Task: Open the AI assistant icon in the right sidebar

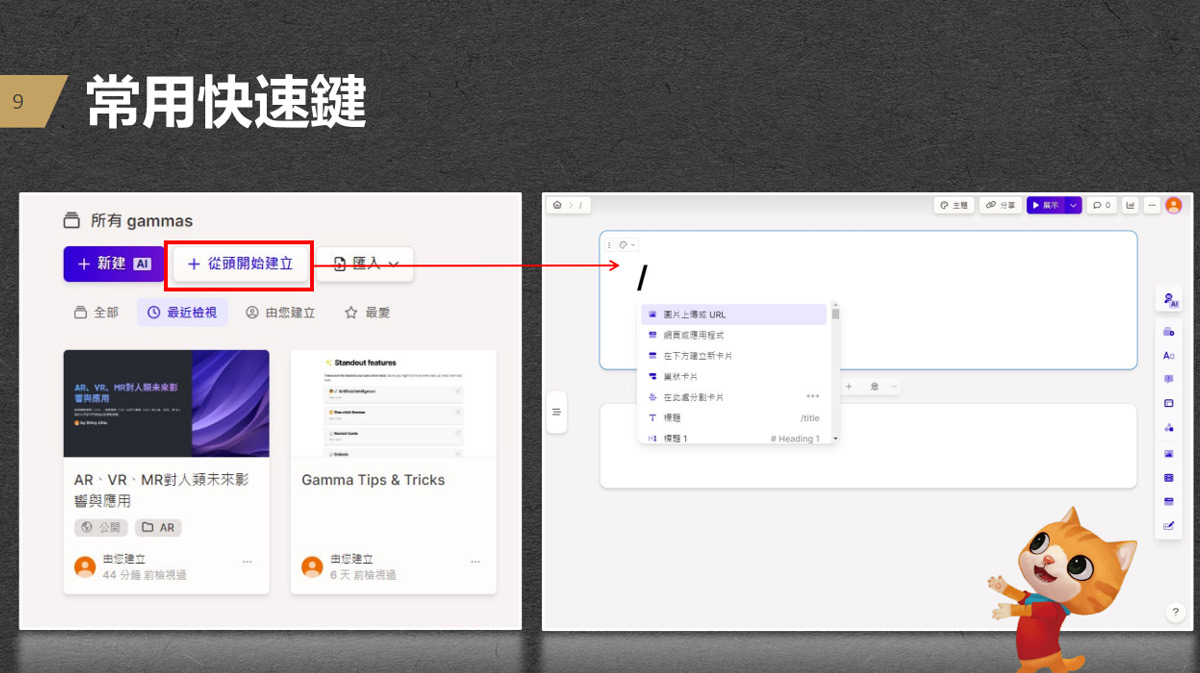Action: pyautogui.click(x=1168, y=299)
